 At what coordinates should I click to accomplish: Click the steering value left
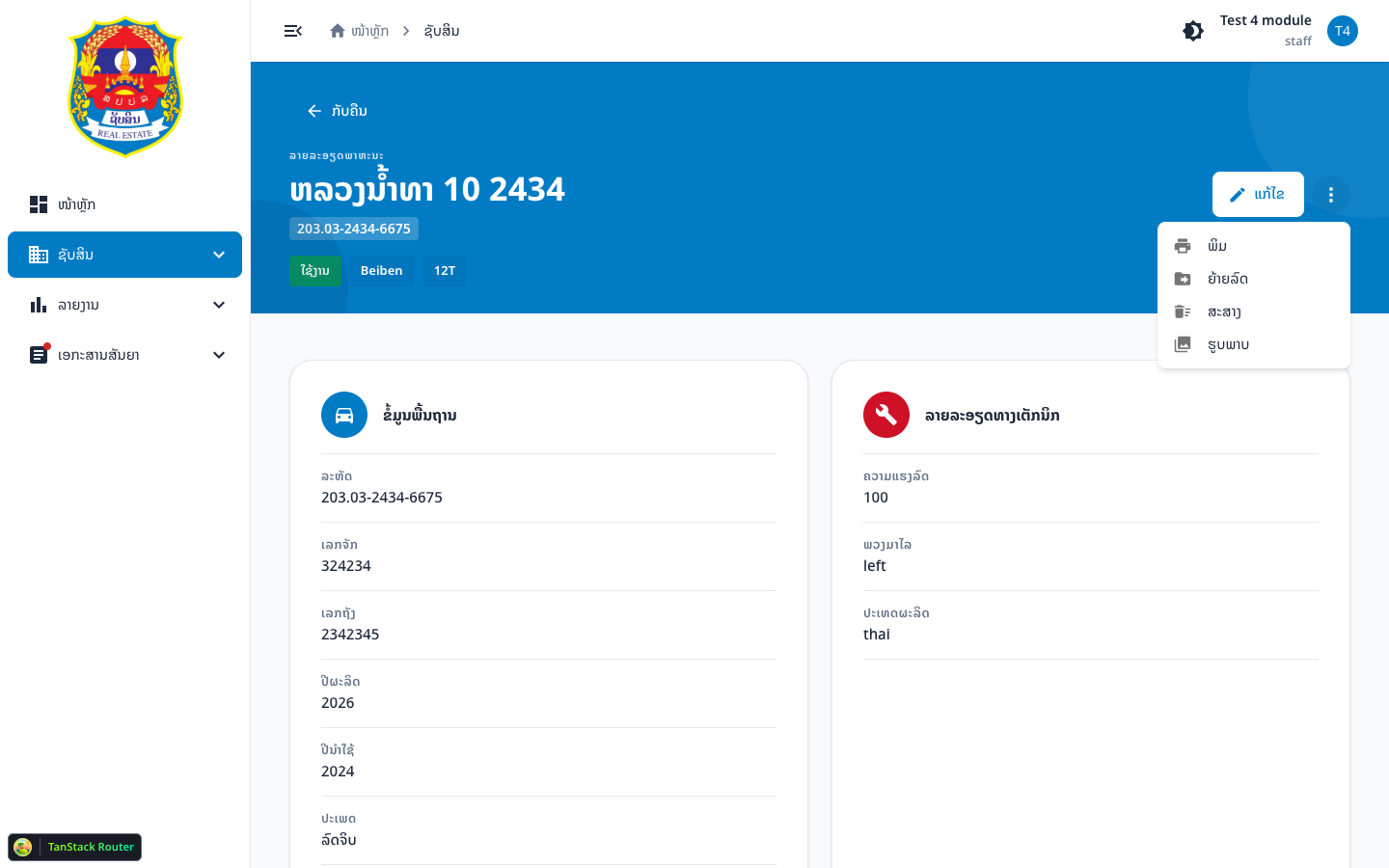click(x=875, y=566)
